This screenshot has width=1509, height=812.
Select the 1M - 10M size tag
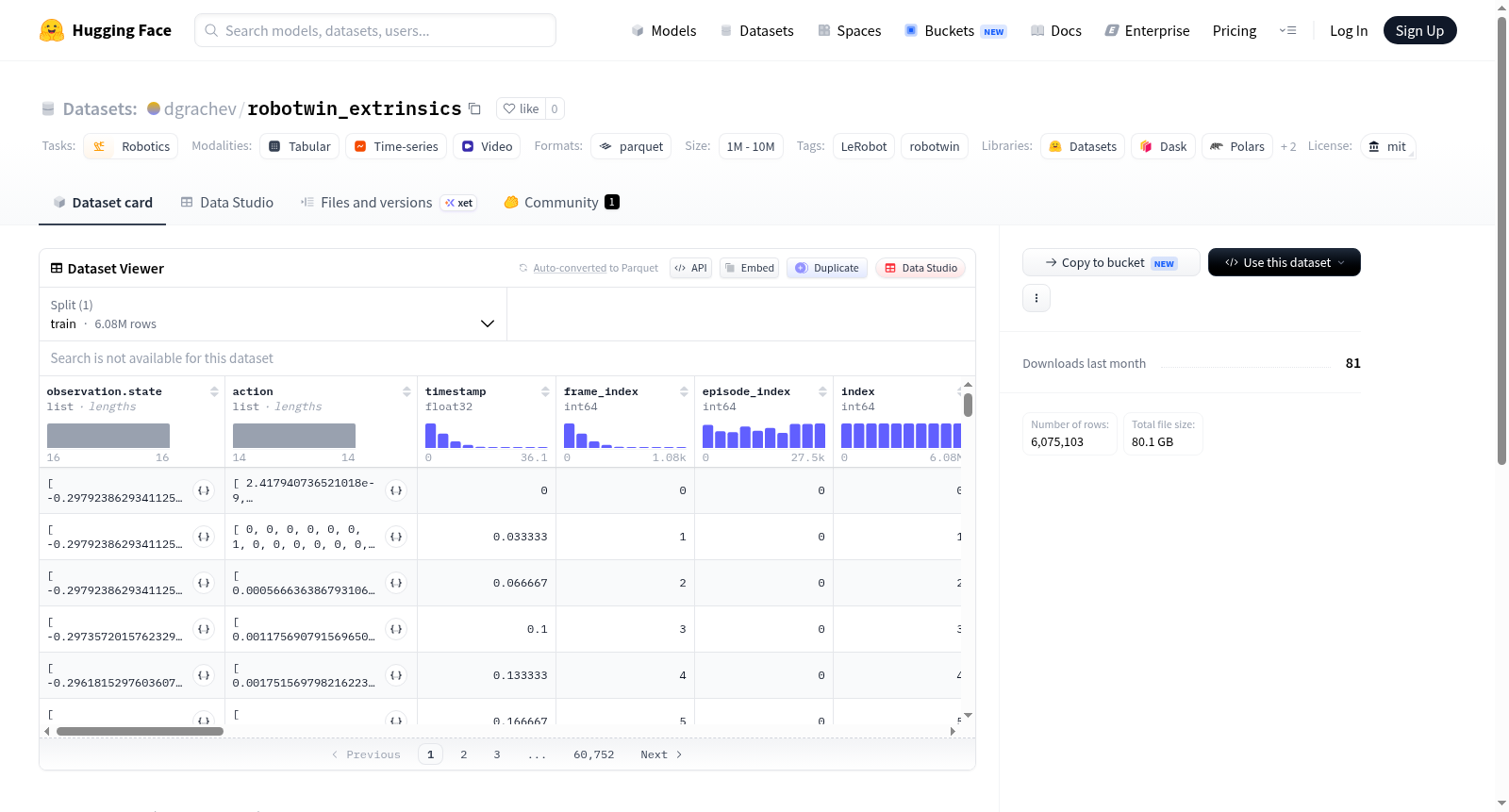pyautogui.click(x=751, y=146)
